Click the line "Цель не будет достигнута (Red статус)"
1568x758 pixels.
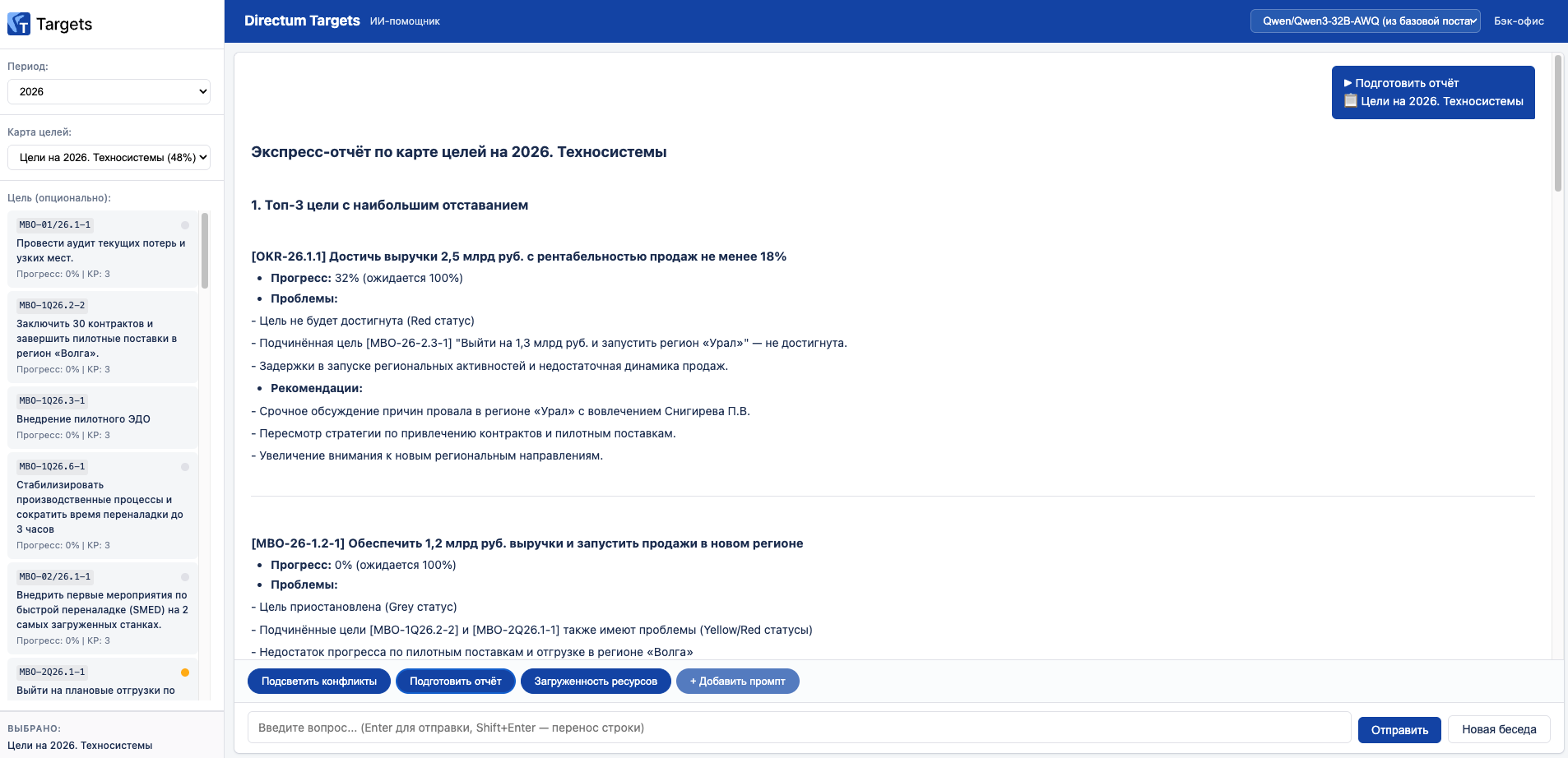click(x=363, y=321)
